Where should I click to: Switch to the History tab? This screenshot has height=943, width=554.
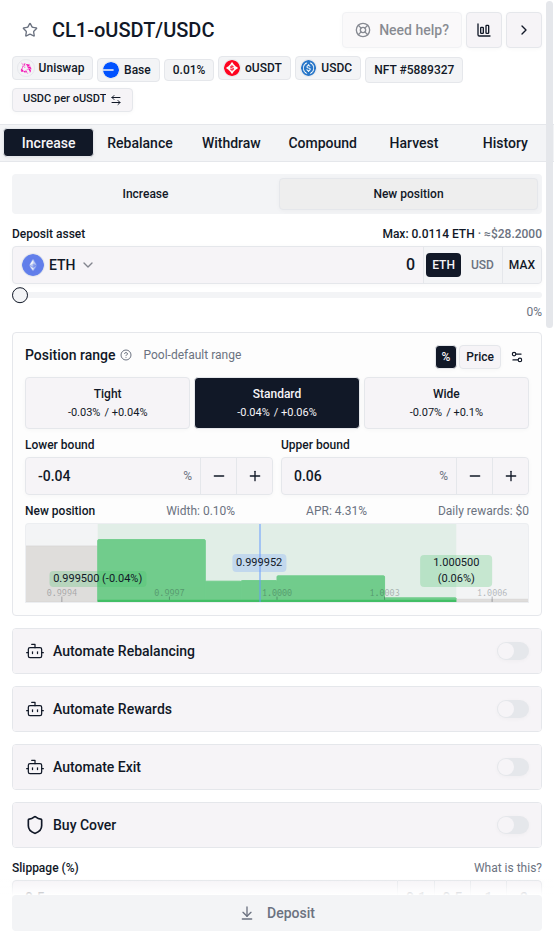click(x=505, y=143)
